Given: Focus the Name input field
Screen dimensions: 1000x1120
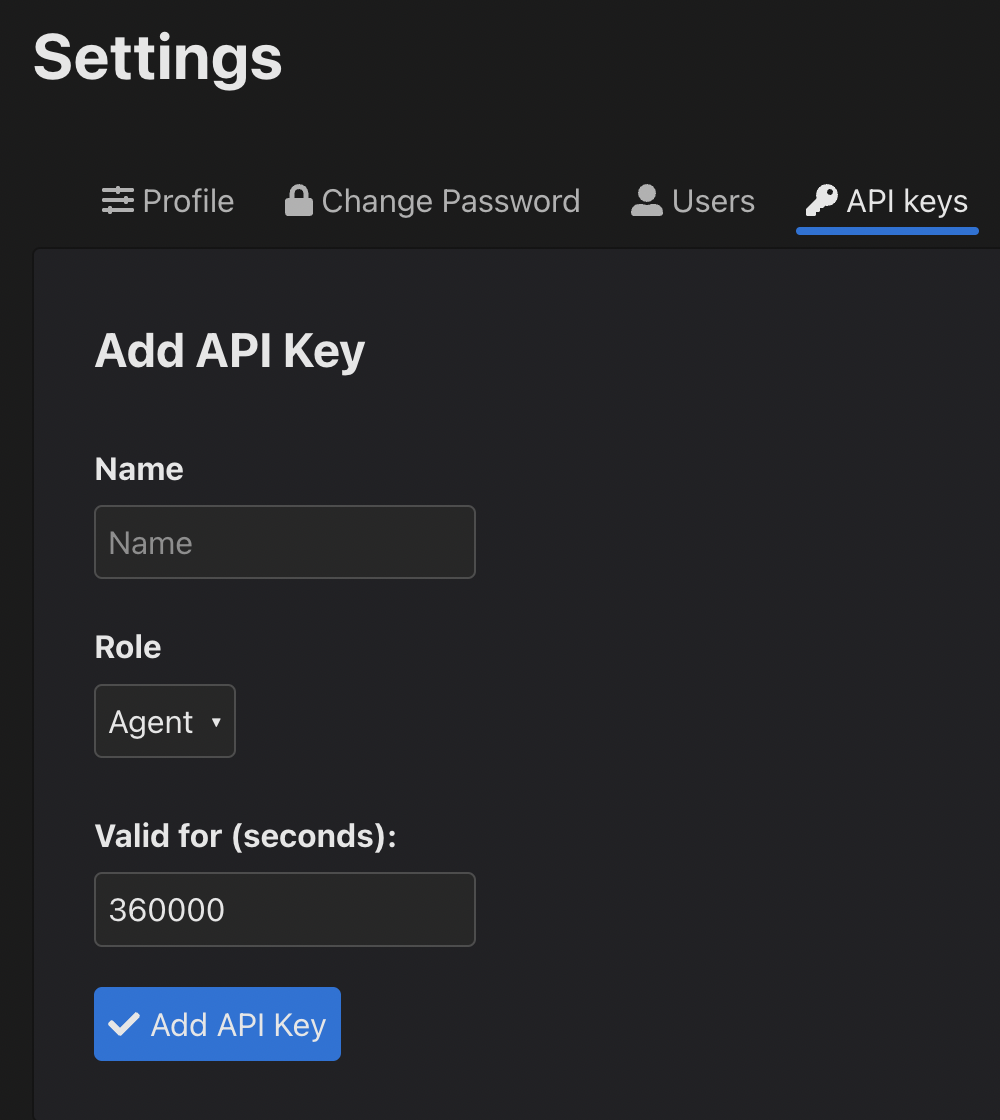Looking at the screenshot, I should pos(284,542).
